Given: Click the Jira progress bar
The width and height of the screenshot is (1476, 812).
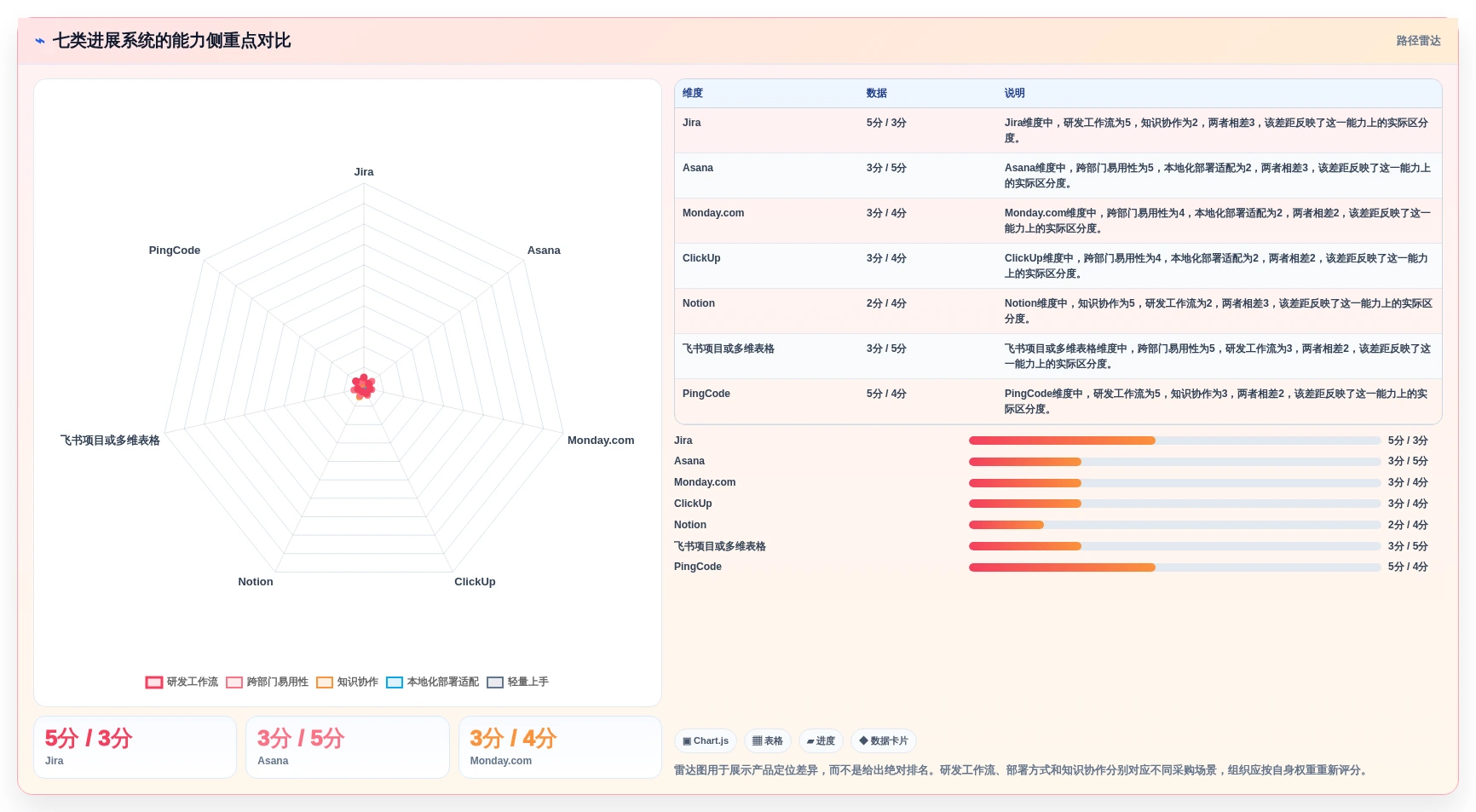Looking at the screenshot, I should point(1174,441).
